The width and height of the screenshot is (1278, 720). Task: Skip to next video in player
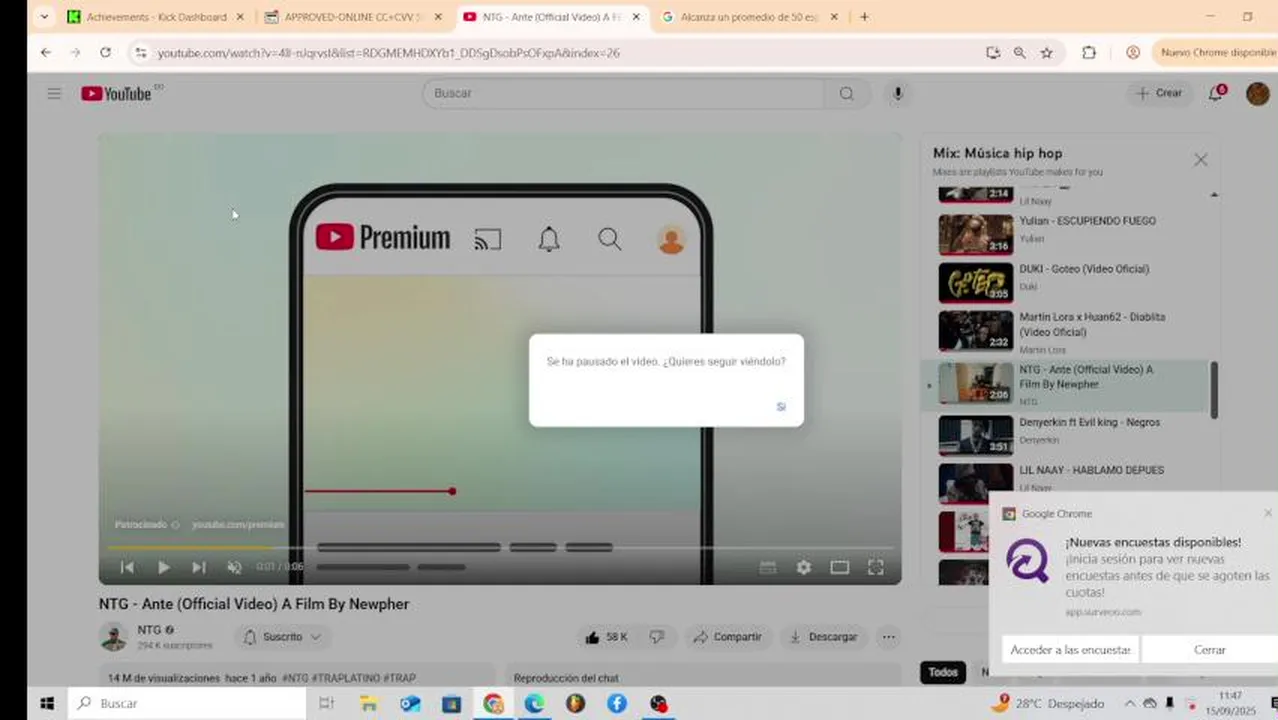[199, 567]
